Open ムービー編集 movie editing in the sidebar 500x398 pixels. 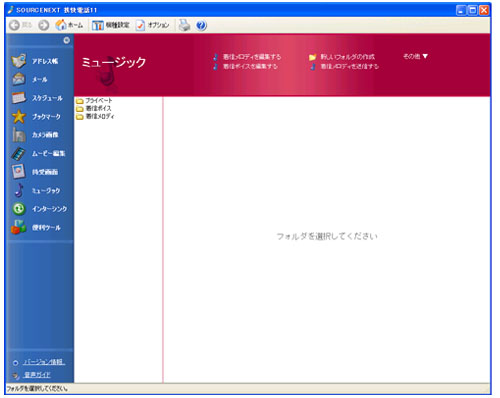click(38, 153)
